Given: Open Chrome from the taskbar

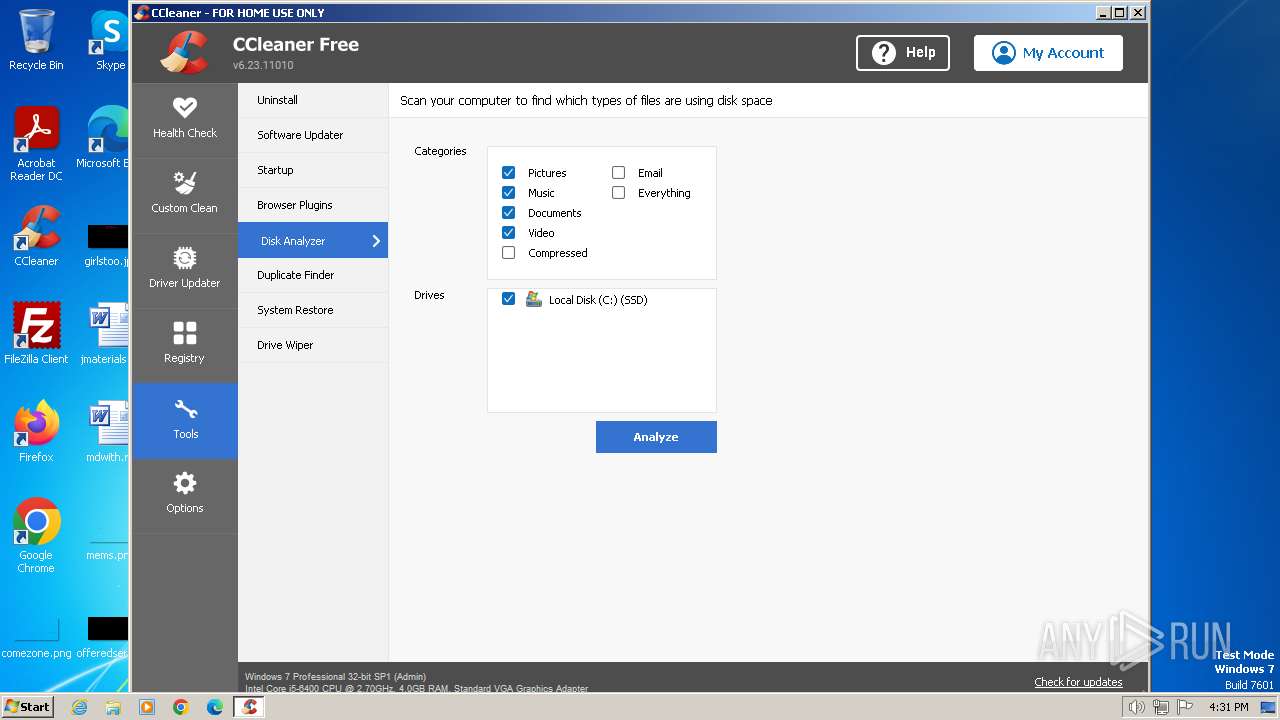Looking at the screenshot, I should pyautogui.click(x=181, y=707).
